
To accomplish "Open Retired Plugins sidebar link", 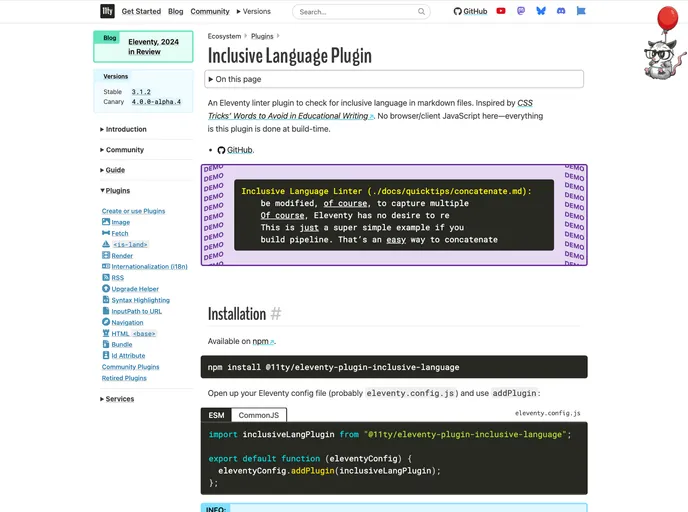I will [124, 378].
